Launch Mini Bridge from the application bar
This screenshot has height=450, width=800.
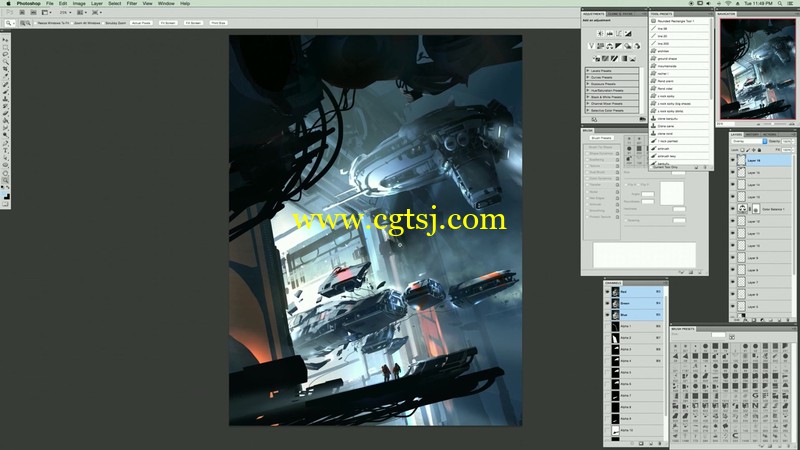tap(33, 12)
